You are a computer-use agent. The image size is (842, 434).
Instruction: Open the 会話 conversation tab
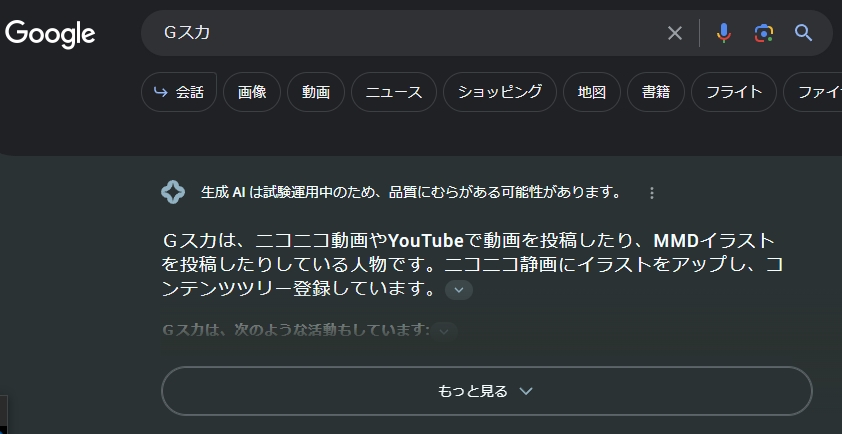(179, 92)
